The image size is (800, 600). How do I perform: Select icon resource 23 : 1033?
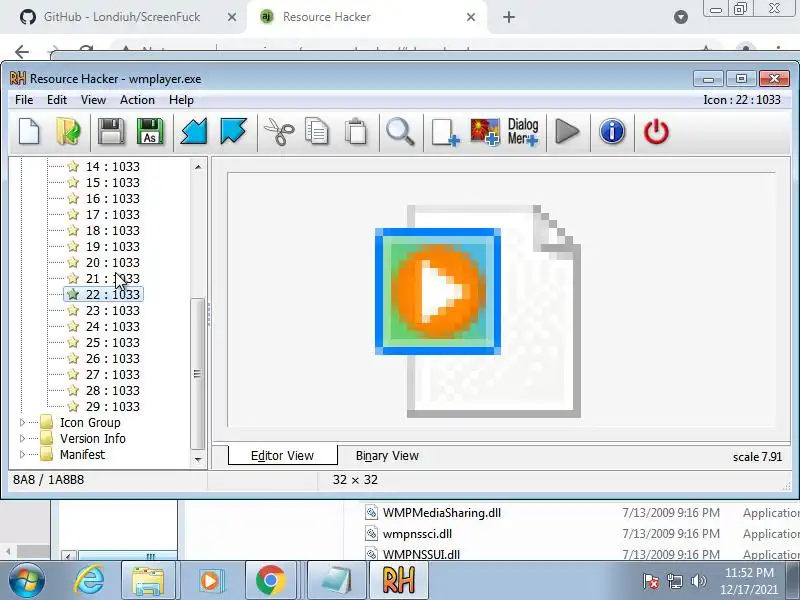coord(112,310)
